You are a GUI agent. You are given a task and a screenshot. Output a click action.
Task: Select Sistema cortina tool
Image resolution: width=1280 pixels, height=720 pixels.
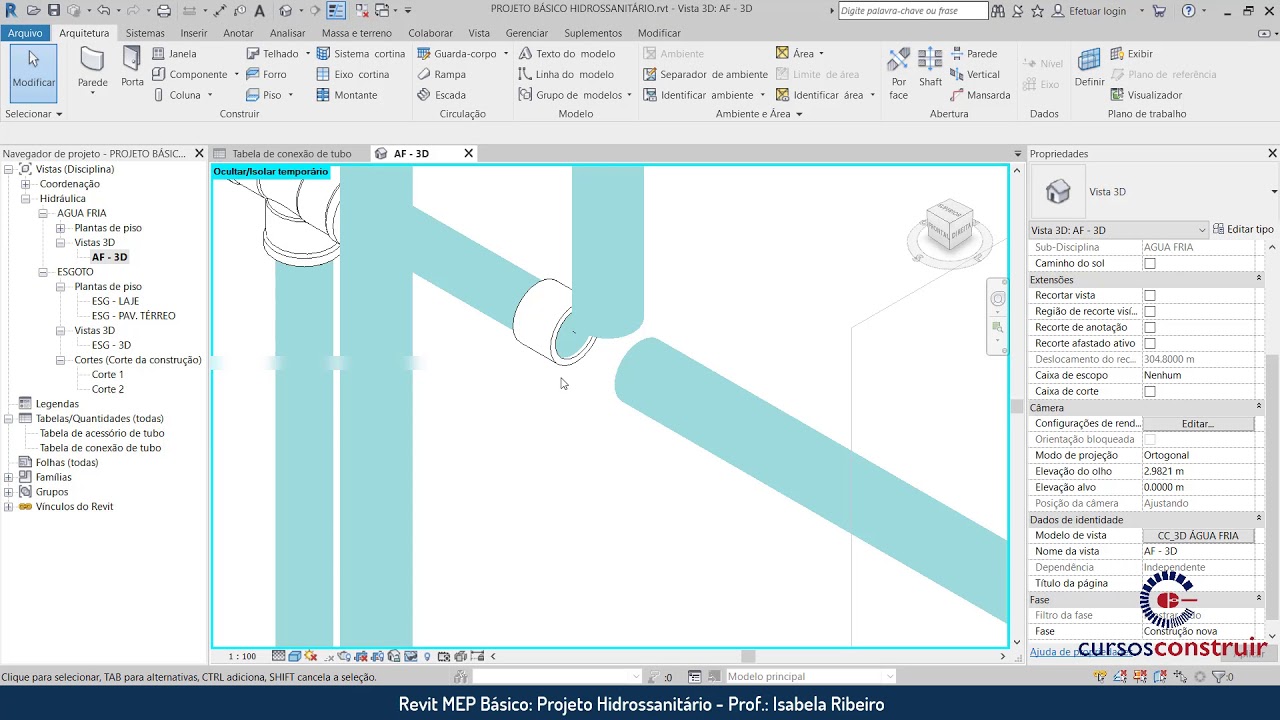click(x=360, y=54)
